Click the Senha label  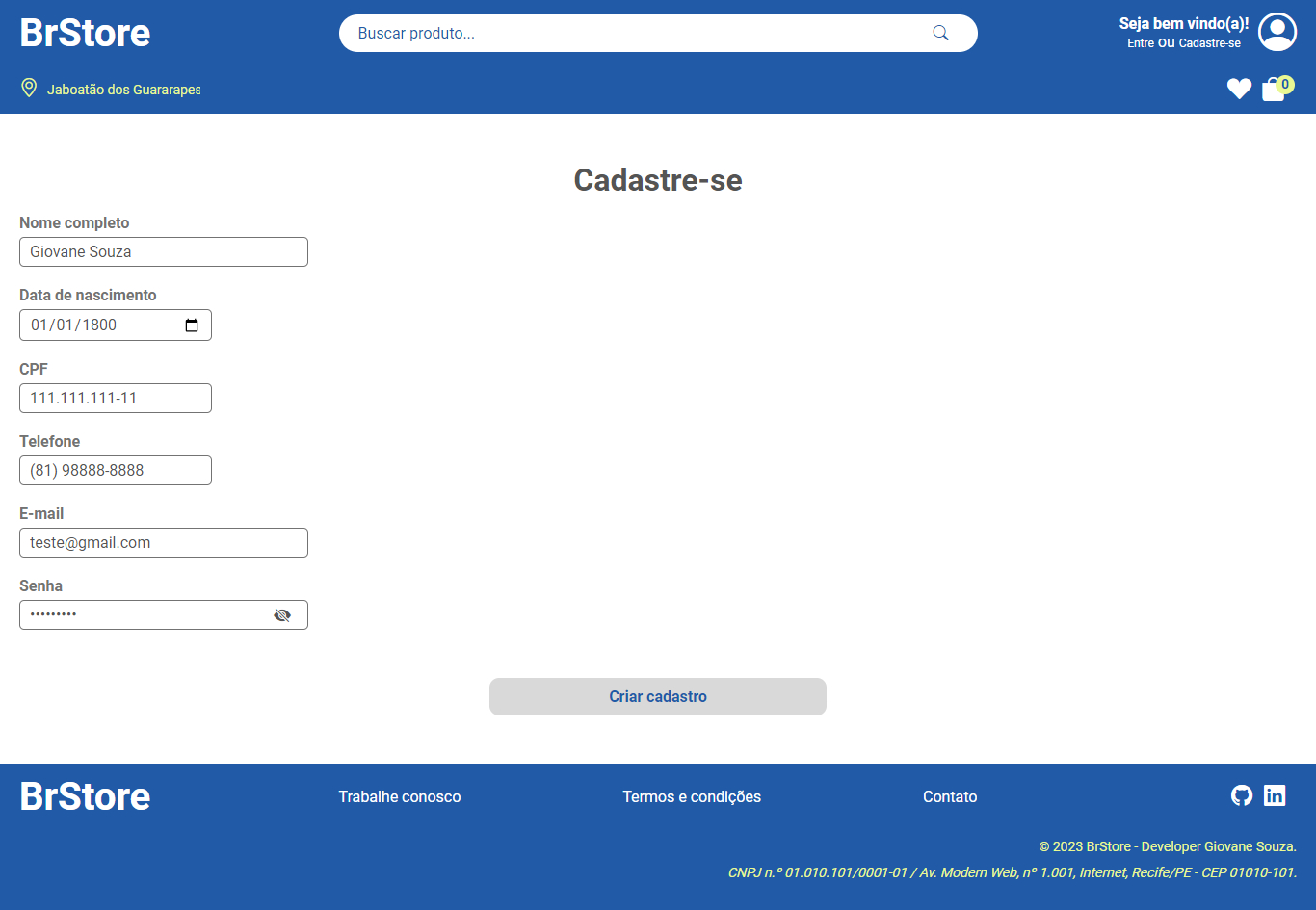point(40,585)
